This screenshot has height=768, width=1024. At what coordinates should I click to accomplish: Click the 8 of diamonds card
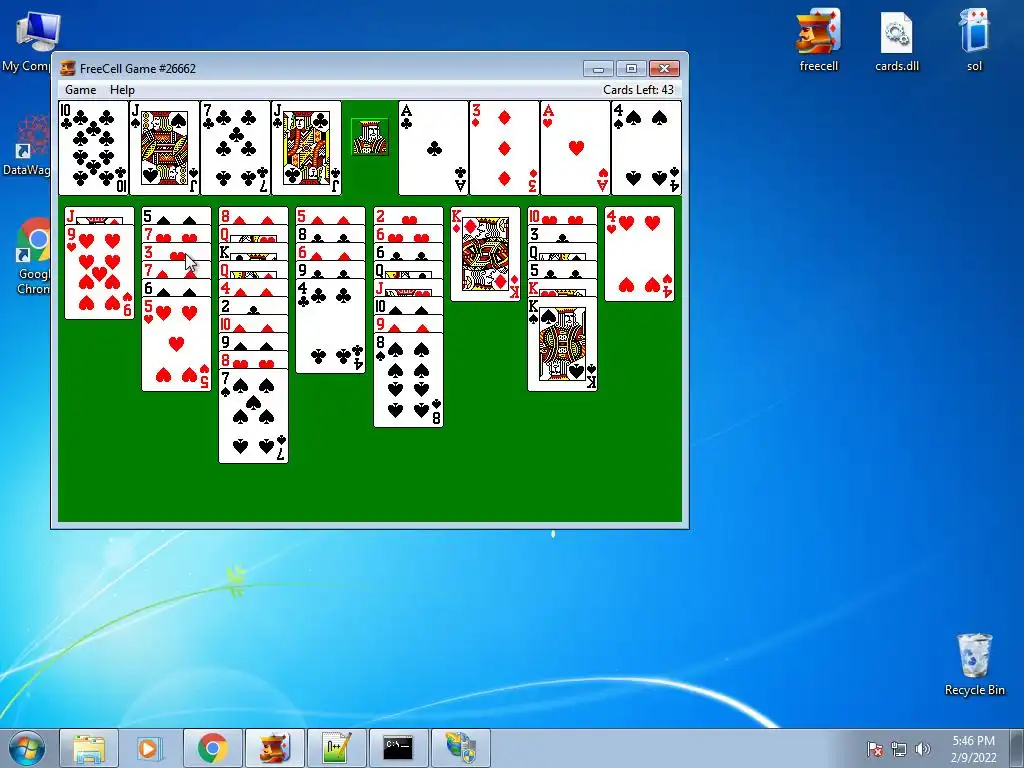coord(253,216)
